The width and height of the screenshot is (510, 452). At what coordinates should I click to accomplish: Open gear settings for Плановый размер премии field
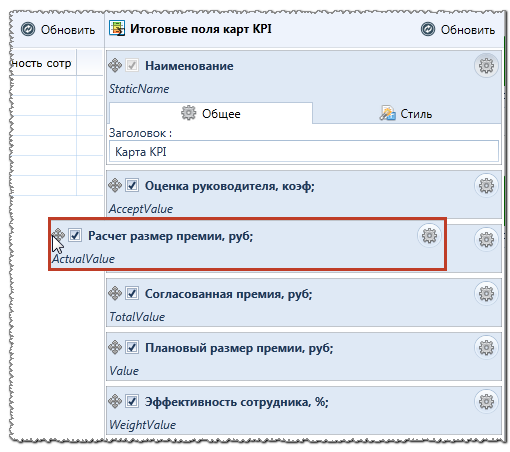[x=486, y=348]
